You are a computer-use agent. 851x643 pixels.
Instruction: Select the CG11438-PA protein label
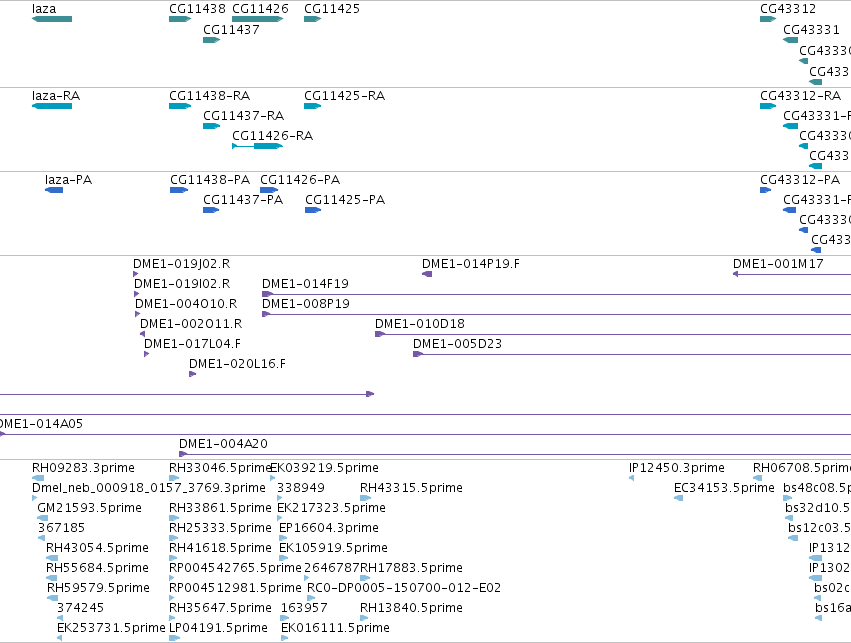[210, 180]
